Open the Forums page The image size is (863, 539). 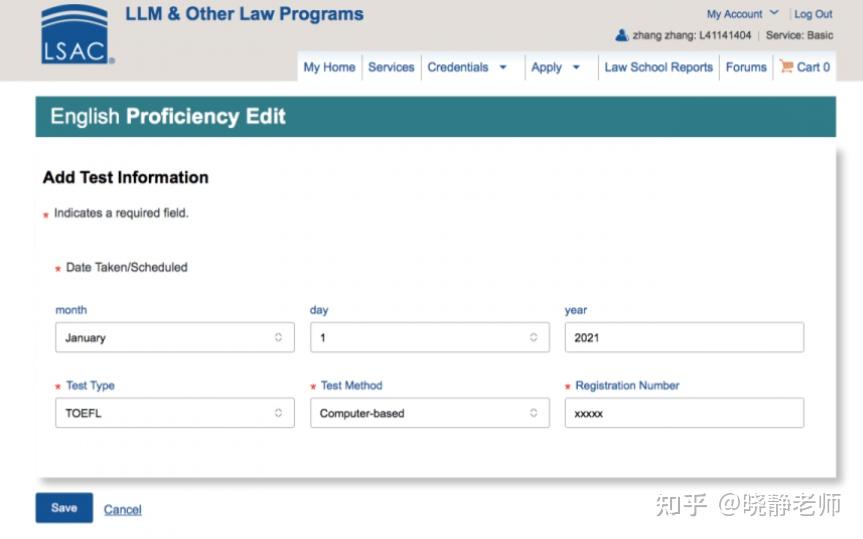point(746,67)
